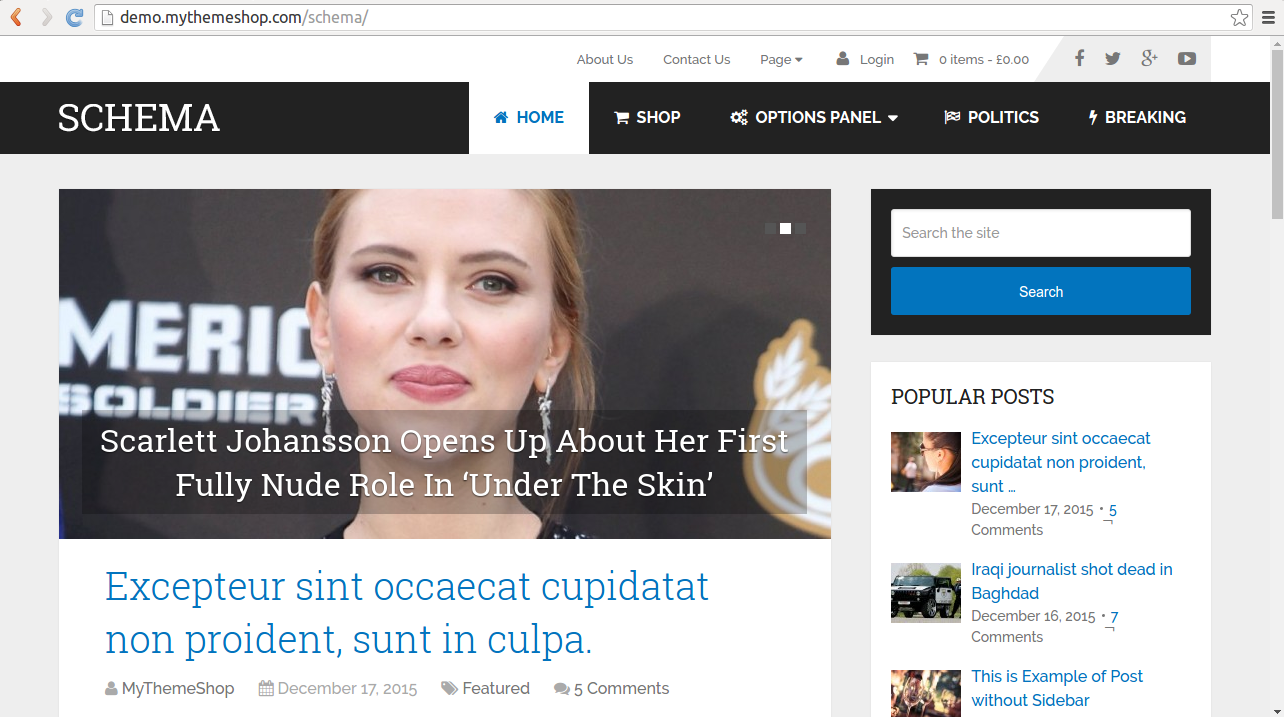Viewport: 1284px width, 717px height.
Task: Click the user icon beside Login
Action: (843, 59)
